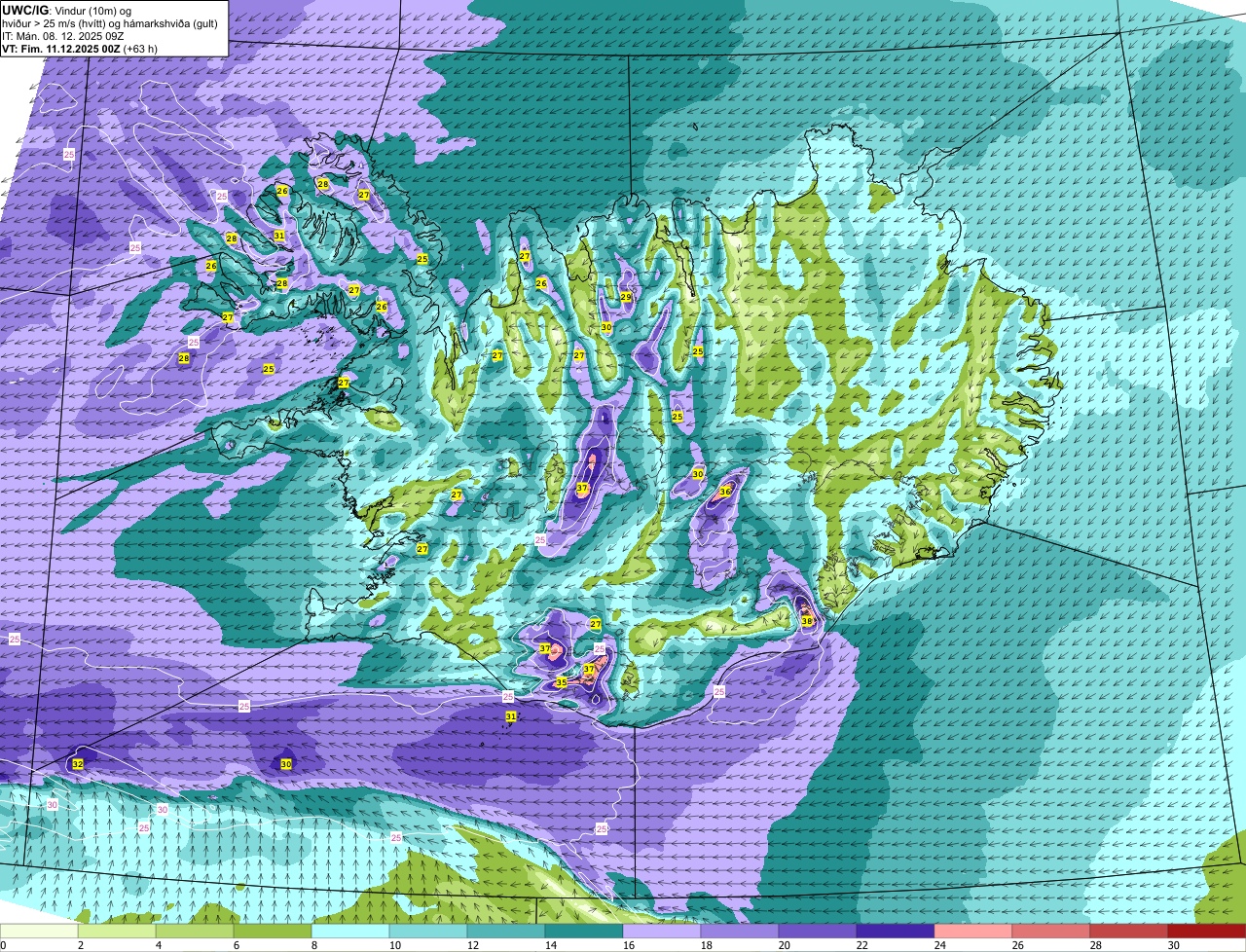Click the yellow max gust label 38
1246x952 pixels.
pyautogui.click(x=807, y=620)
